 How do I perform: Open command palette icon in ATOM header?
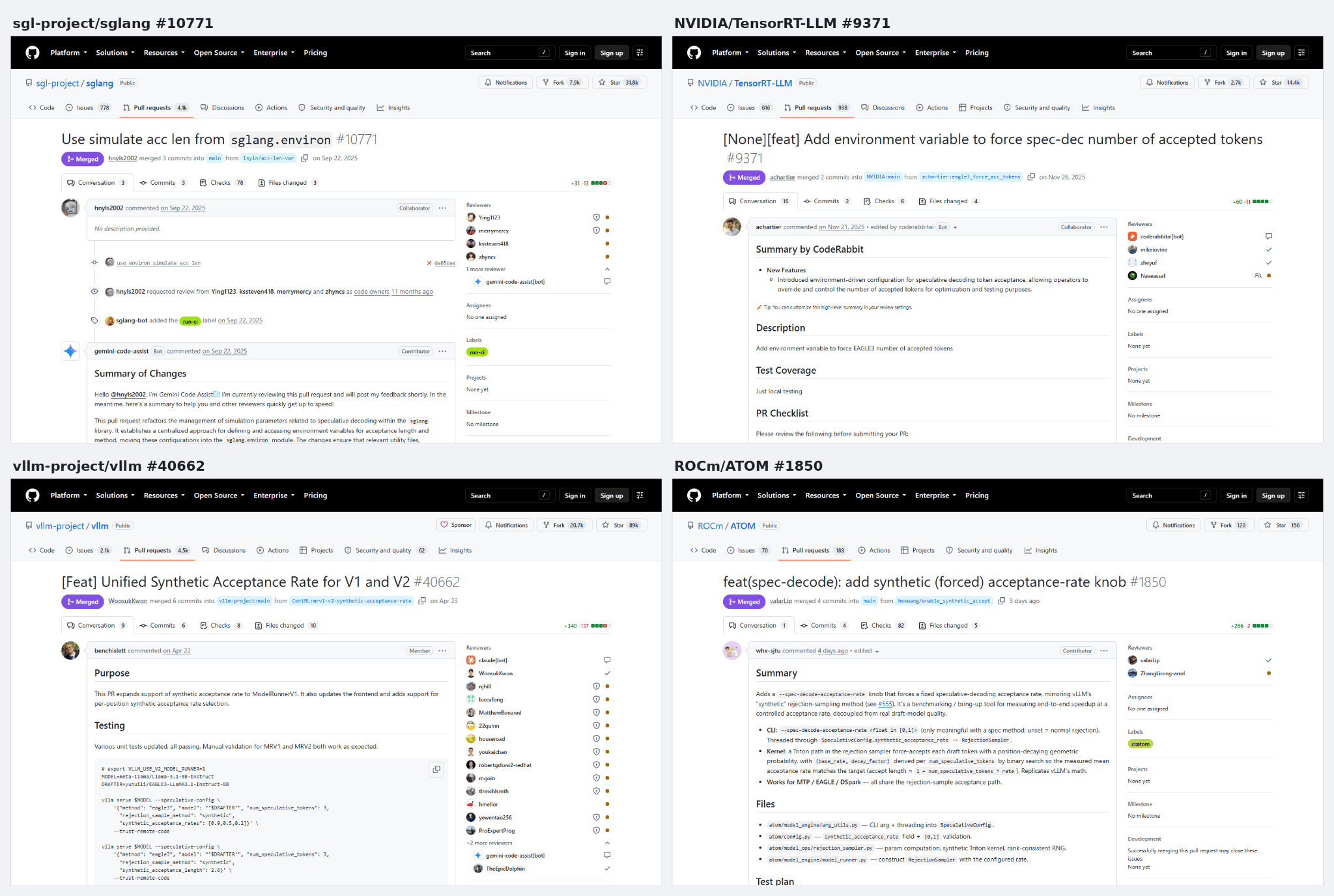click(1301, 496)
